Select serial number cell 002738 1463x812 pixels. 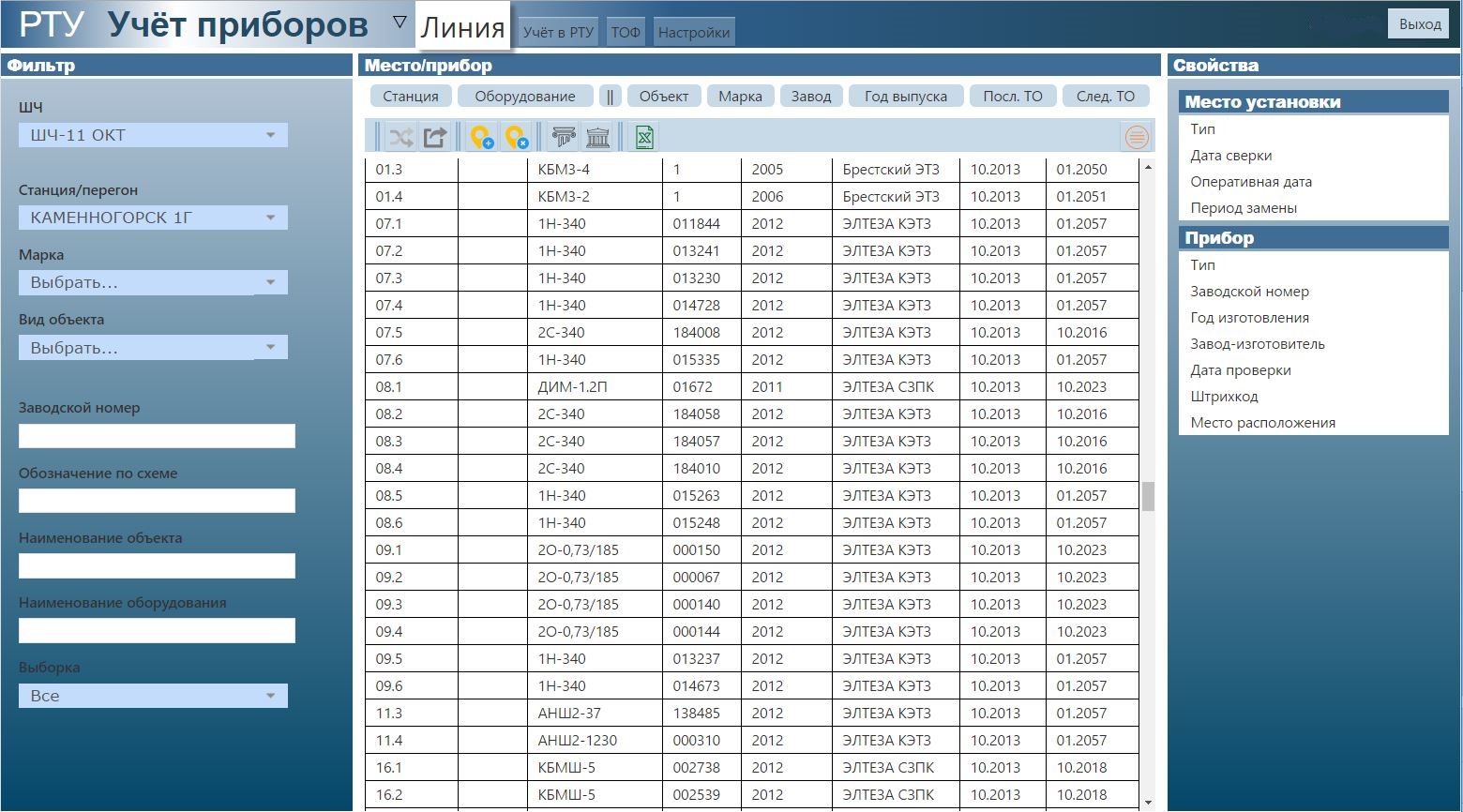[701, 768]
